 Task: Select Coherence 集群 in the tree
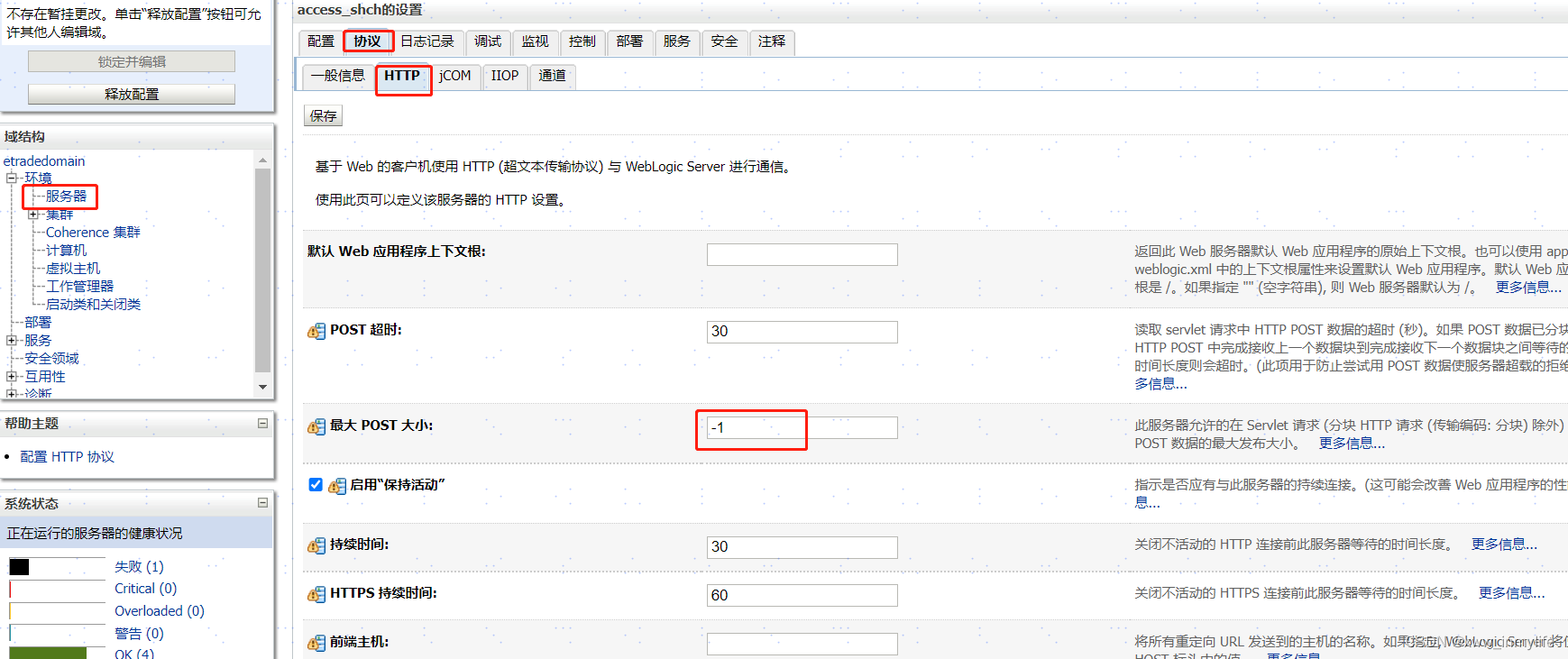(x=93, y=232)
